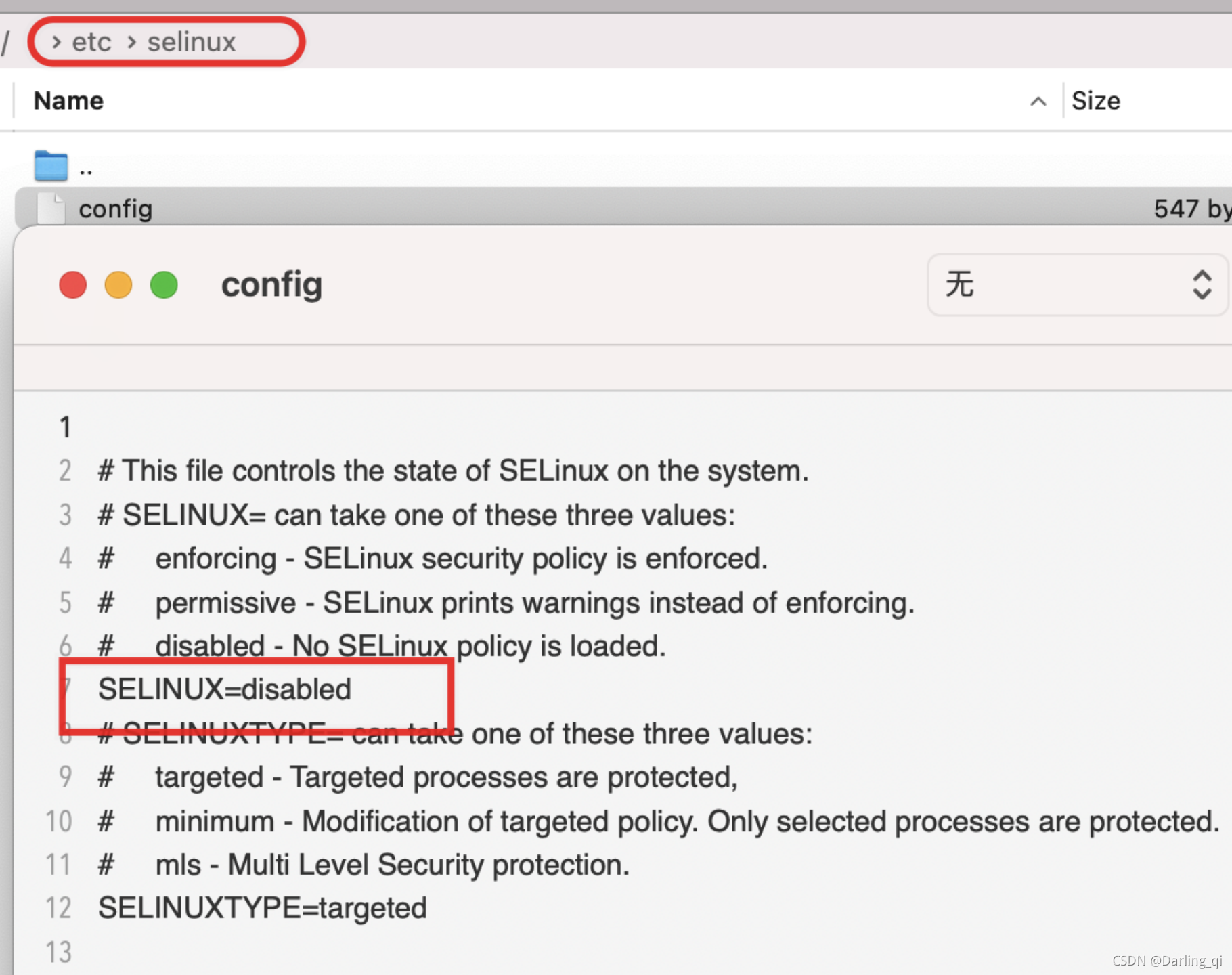Click the 'selinux' breadcrumb path segment

[192, 42]
